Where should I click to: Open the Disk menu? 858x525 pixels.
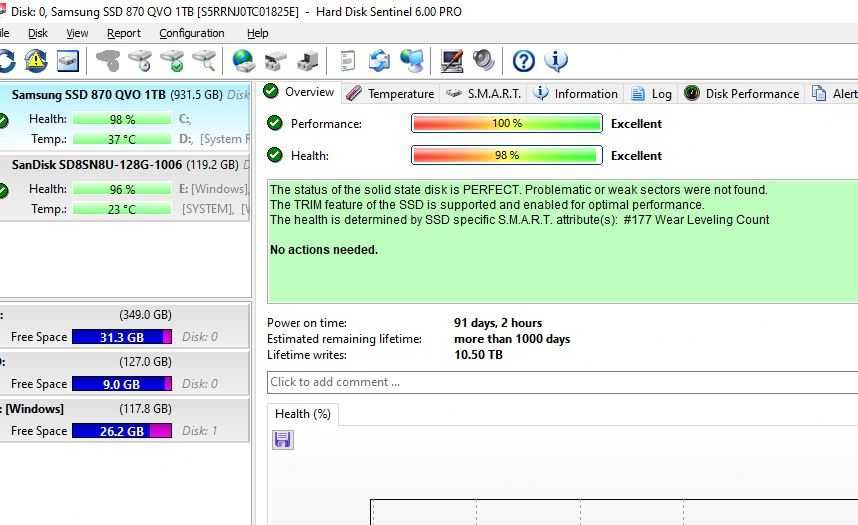(x=38, y=33)
